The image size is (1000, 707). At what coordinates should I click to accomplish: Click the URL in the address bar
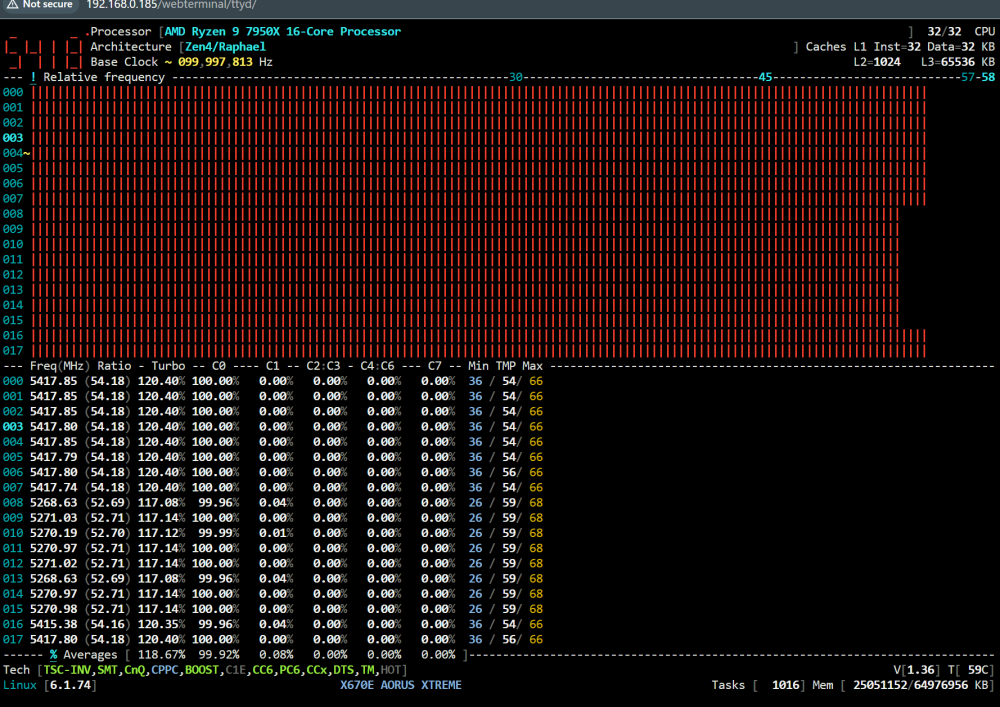(x=171, y=5)
